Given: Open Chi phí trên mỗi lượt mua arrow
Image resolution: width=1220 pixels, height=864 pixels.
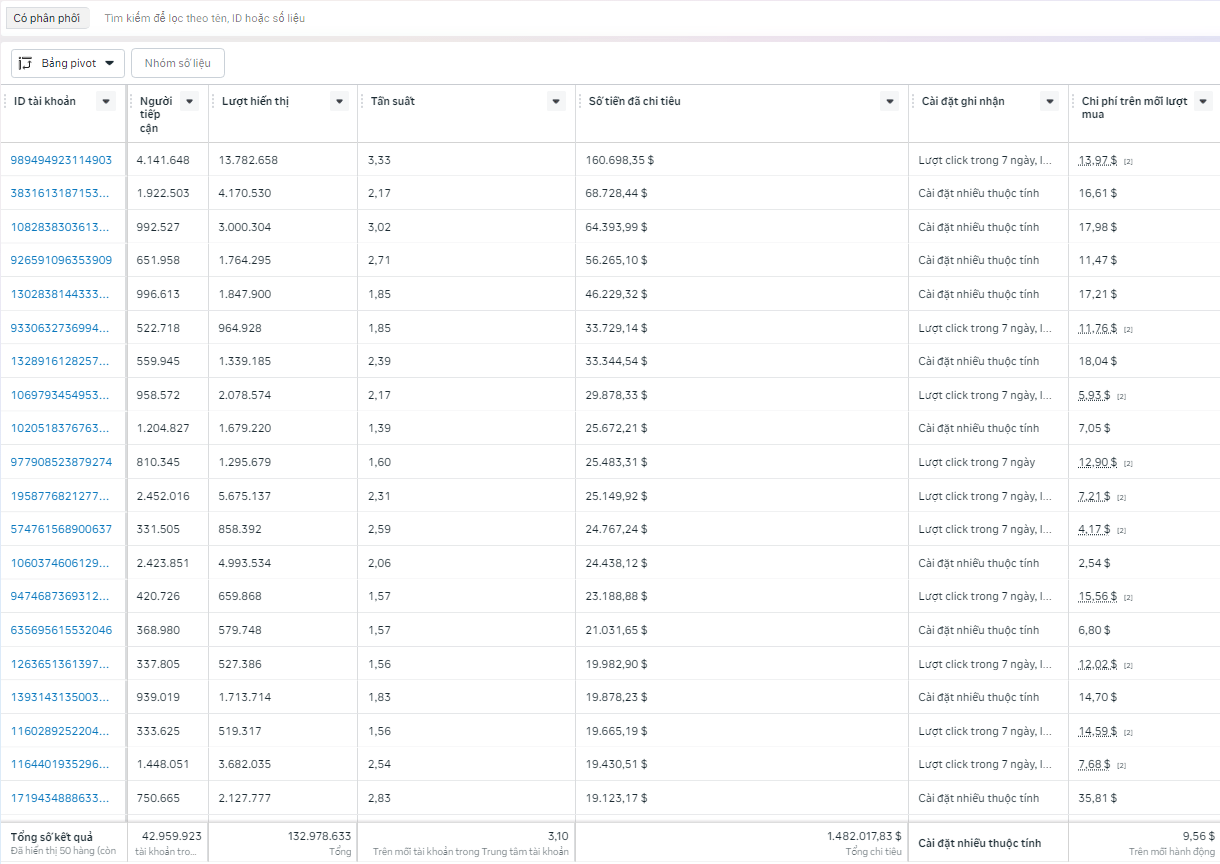Looking at the screenshot, I should (1203, 101).
